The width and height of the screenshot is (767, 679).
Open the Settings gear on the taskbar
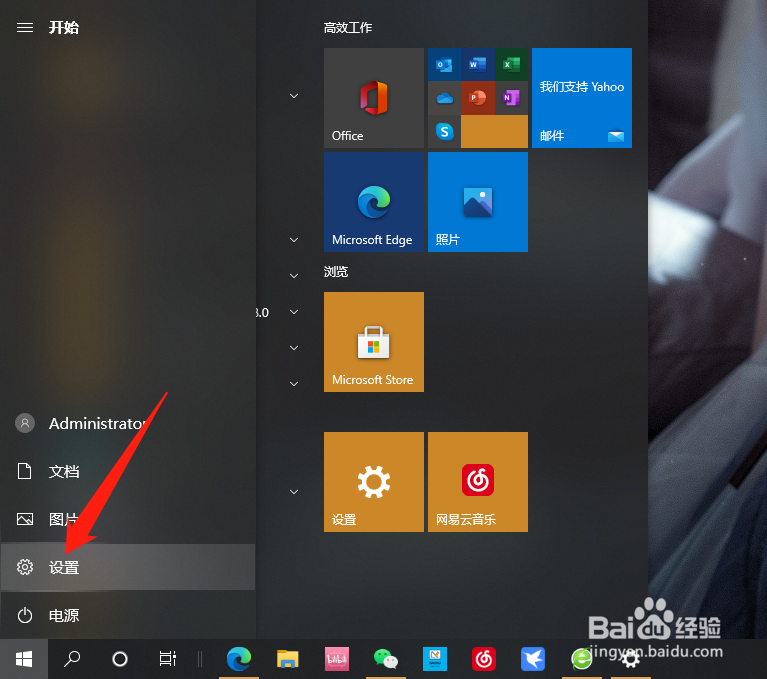[x=631, y=660]
